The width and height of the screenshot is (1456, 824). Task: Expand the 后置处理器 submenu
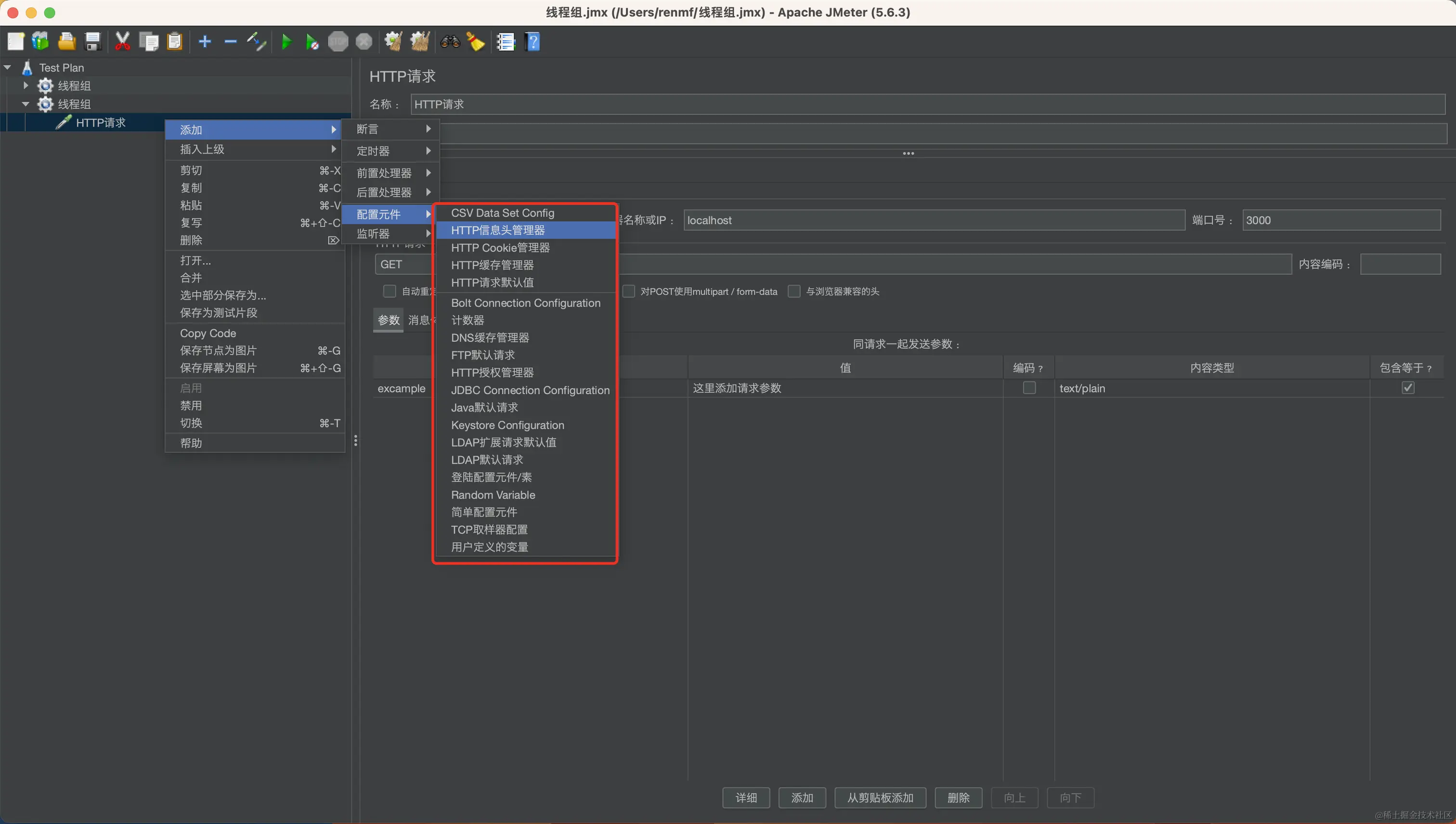point(390,193)
